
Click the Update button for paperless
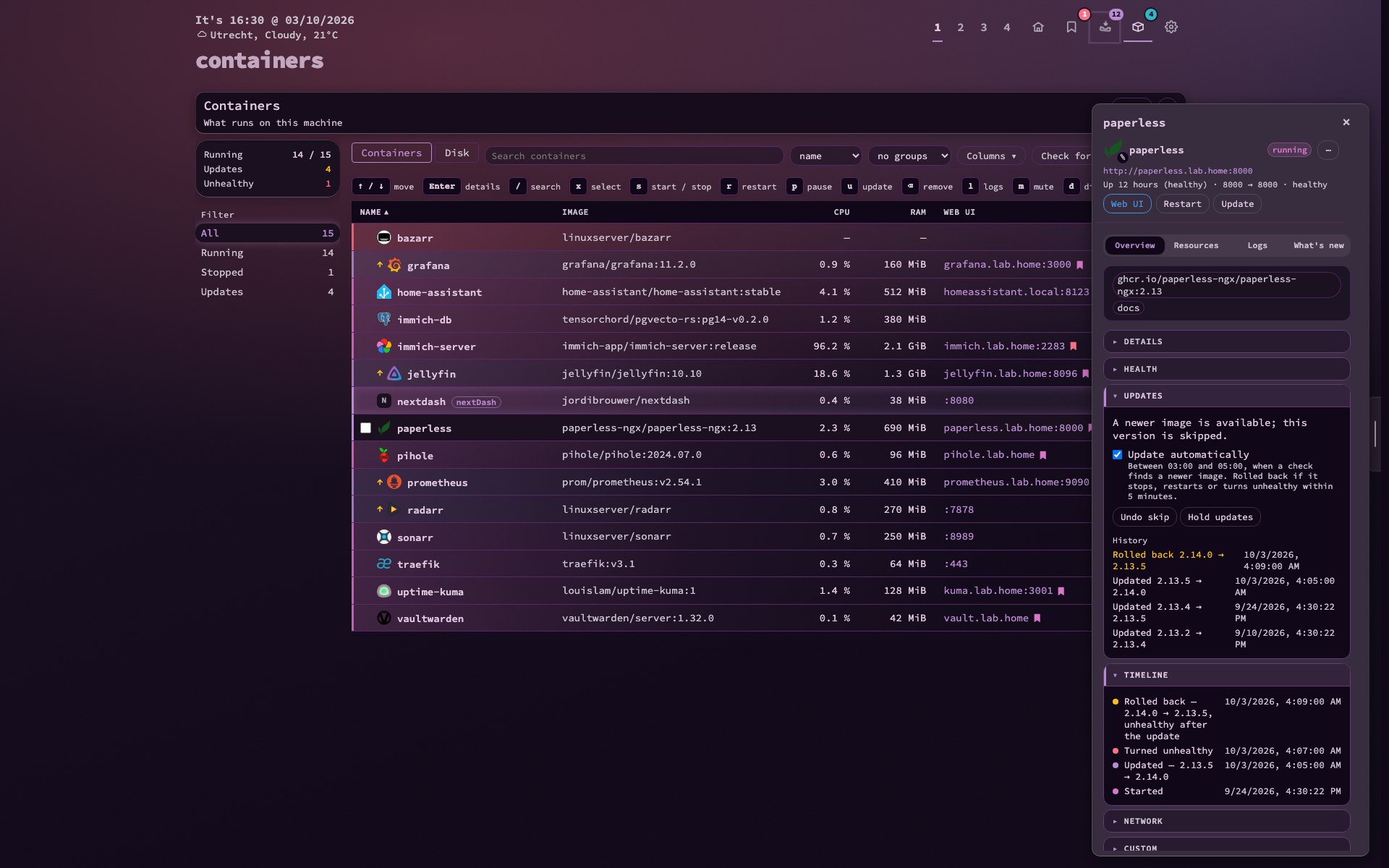point(1237,204)
